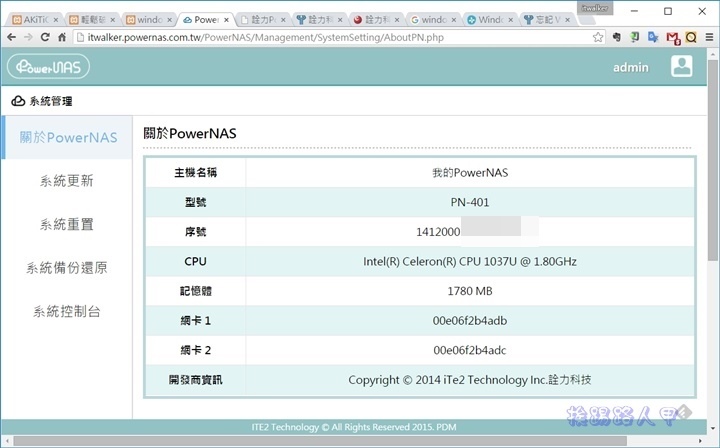The height and width of the screenshot is (448, 720).
Task: Click the vertical page scrollbar
Action: 713,161
